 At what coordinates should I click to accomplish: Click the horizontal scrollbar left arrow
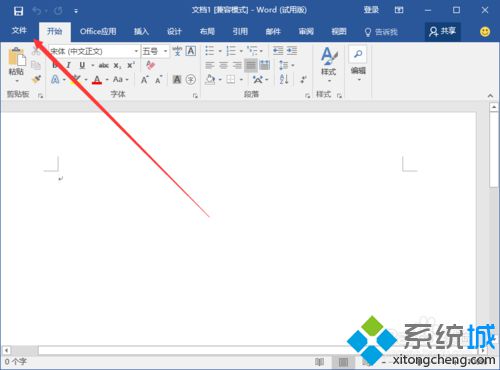[6, 350]
